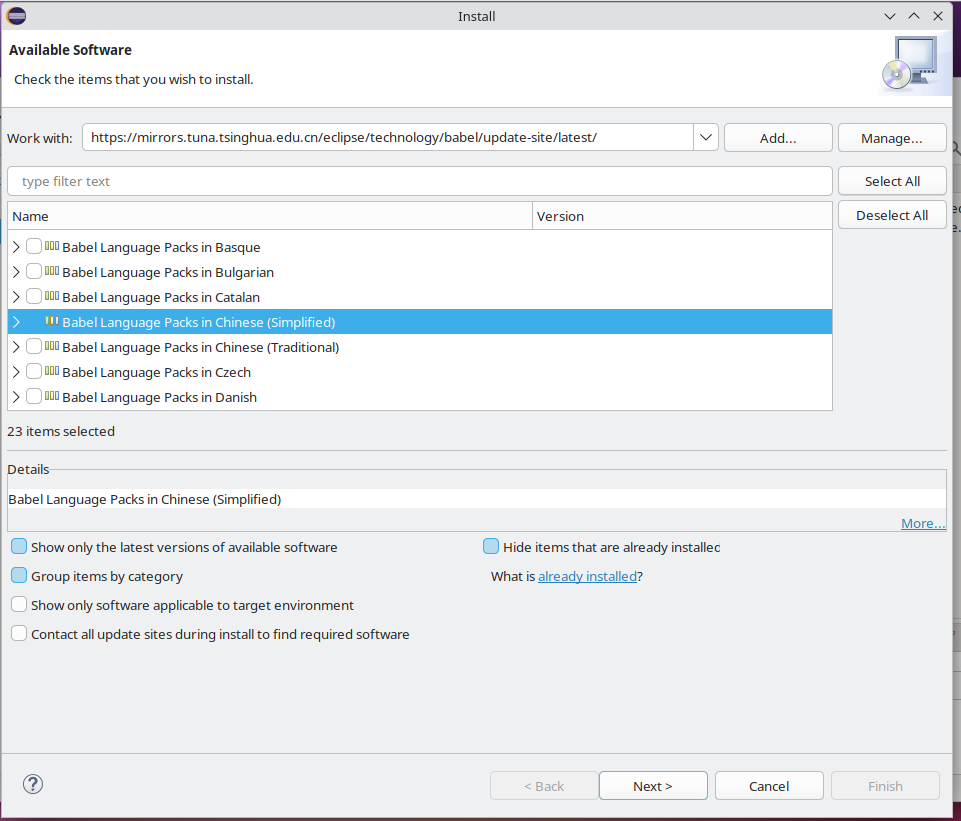Expand Babel Language Packs in Czech
The image size is (961, 821).
pos(16,373)
